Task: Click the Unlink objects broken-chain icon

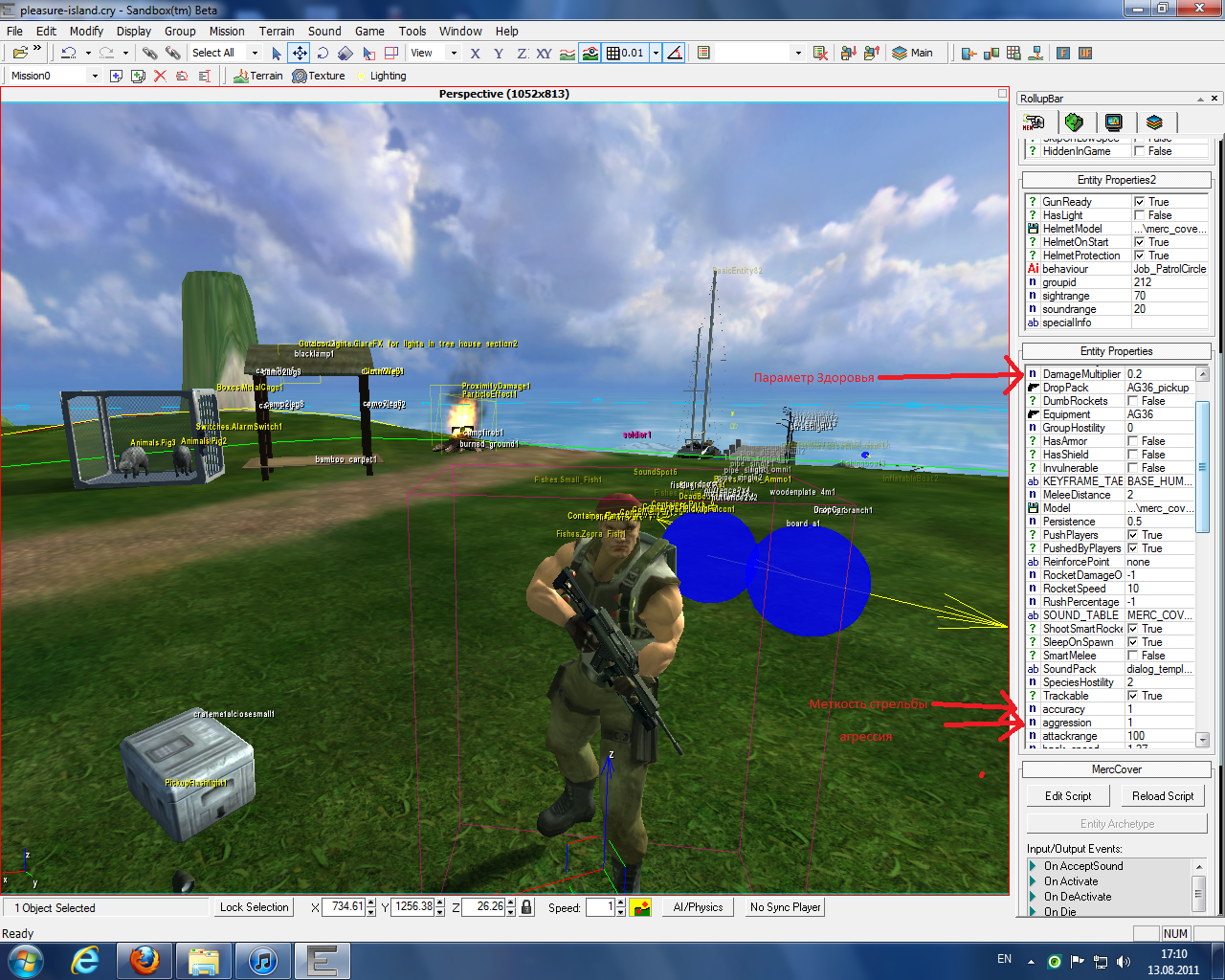Action: [x=172, y=53]
